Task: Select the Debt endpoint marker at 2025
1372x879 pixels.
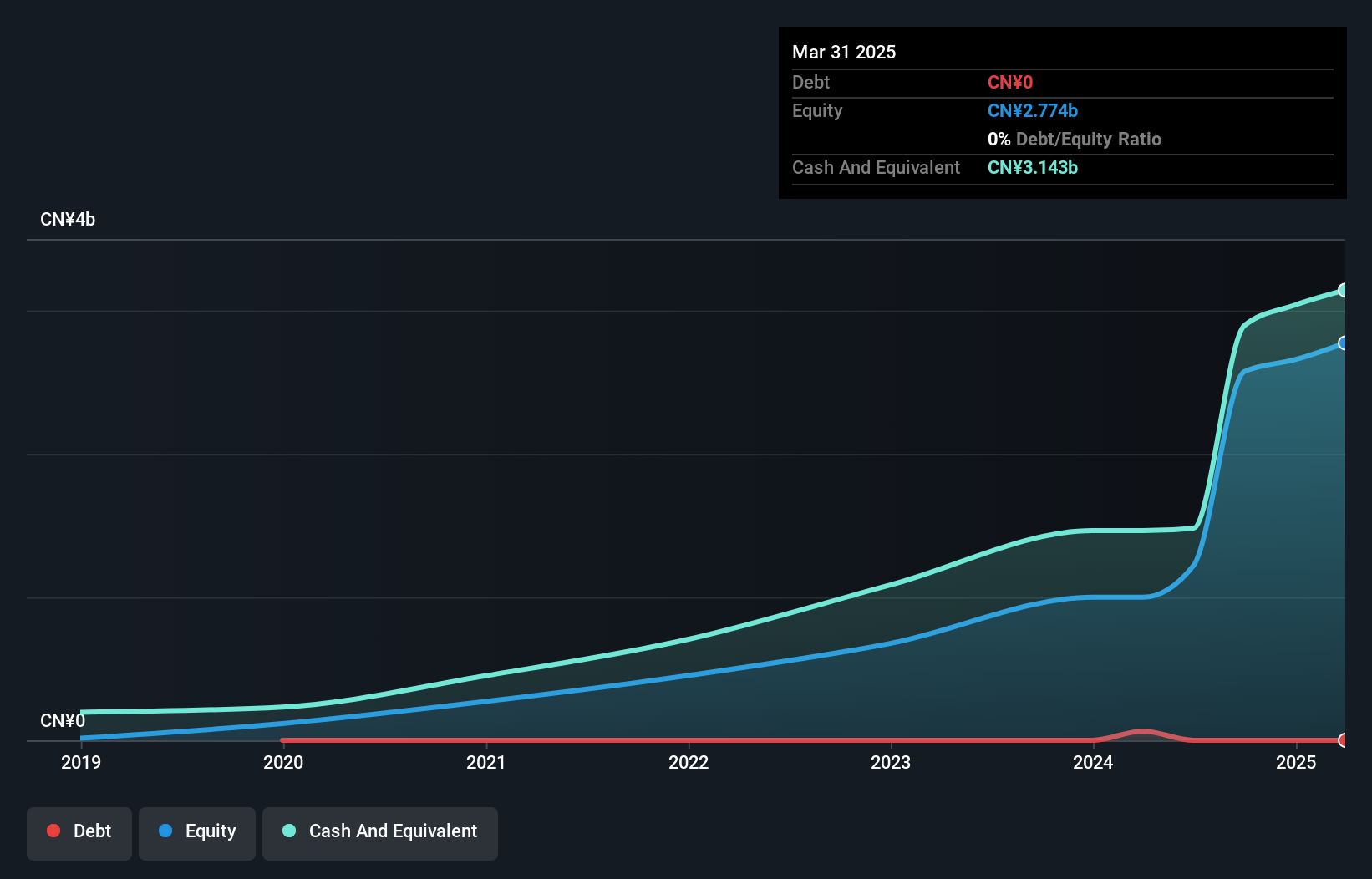Action: [x=1343, y=740]
